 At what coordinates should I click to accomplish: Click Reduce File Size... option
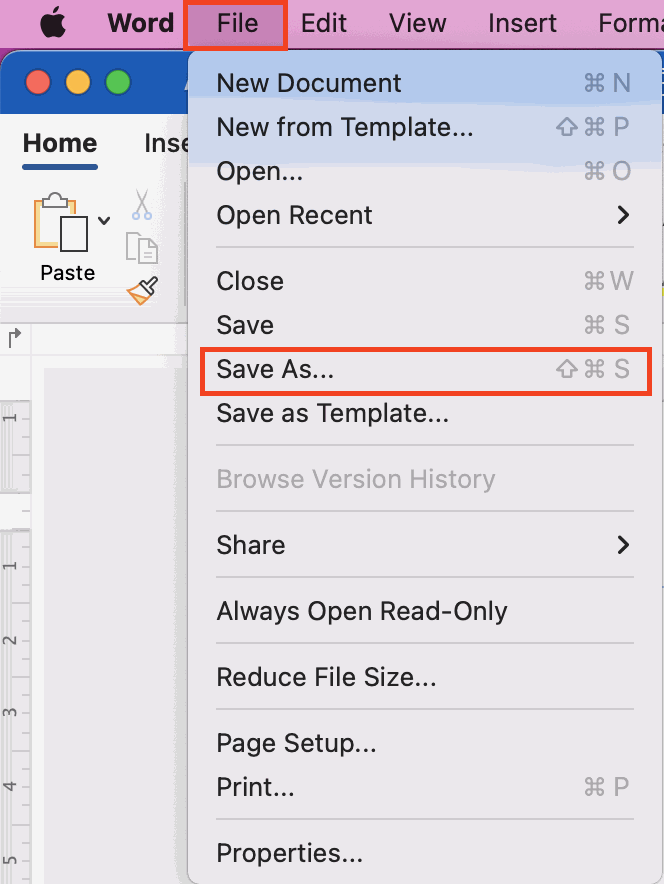424,677
